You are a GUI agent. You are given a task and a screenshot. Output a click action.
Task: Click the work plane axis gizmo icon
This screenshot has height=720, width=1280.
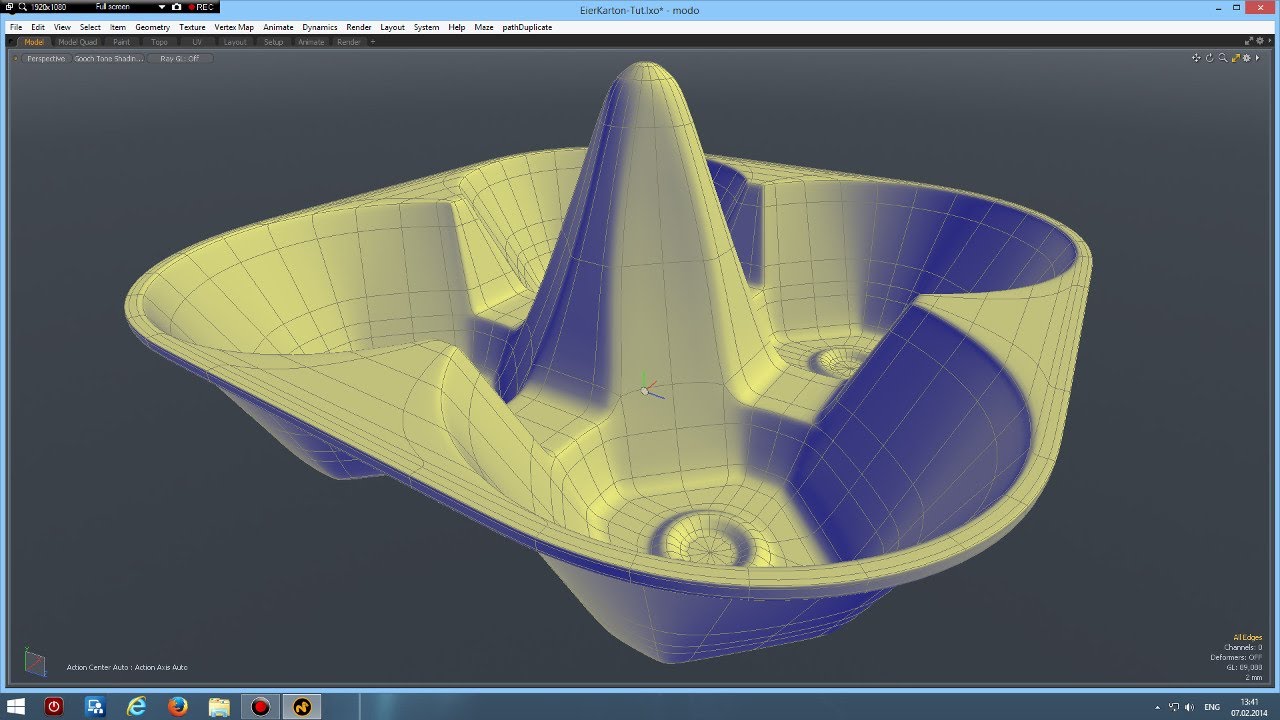34,661
